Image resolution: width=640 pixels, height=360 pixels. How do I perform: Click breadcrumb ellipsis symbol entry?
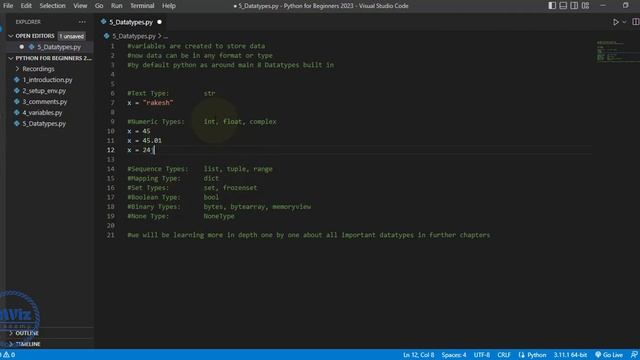[165, 36]
